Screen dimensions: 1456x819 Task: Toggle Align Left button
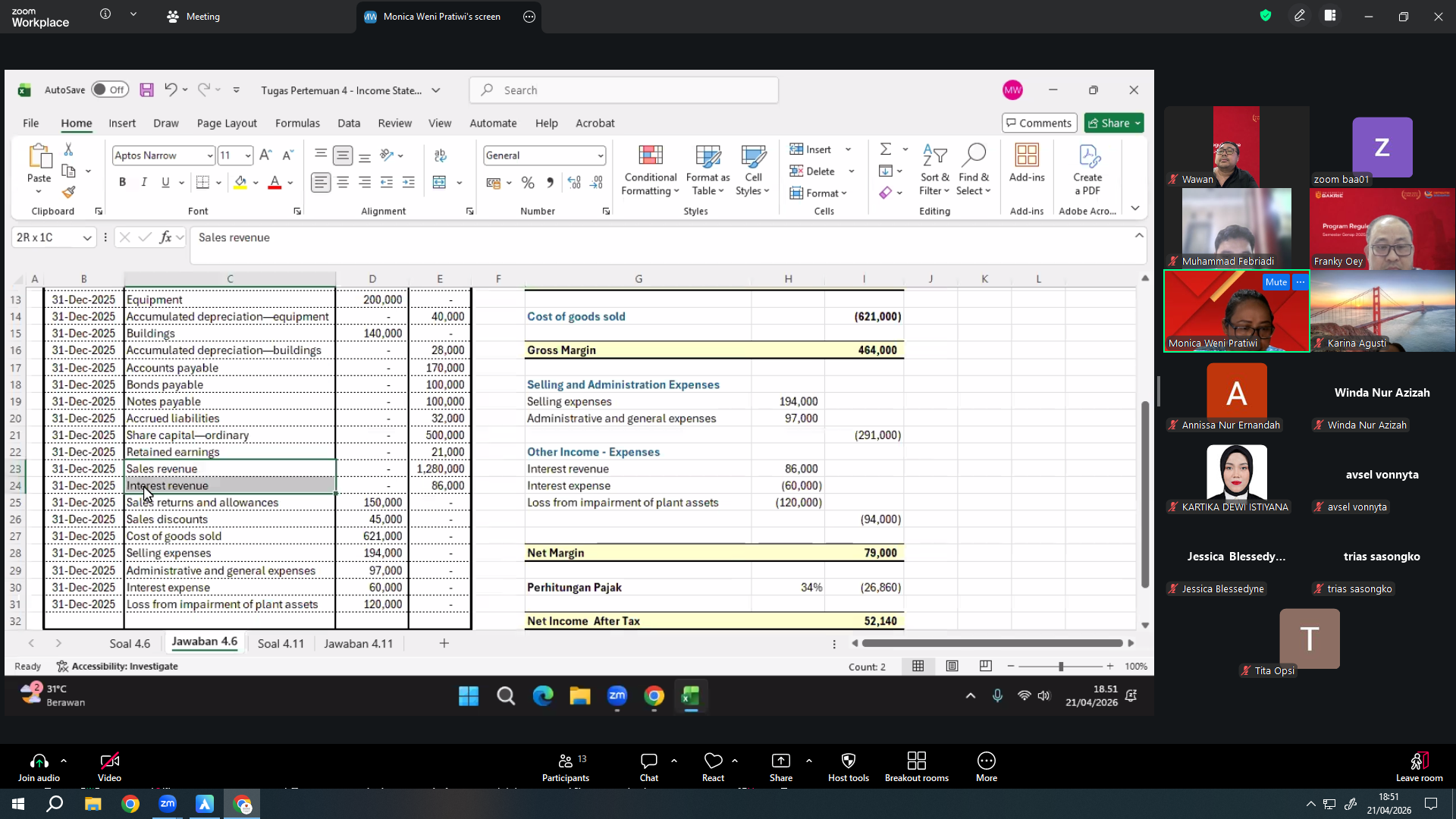tap(321, 183)
